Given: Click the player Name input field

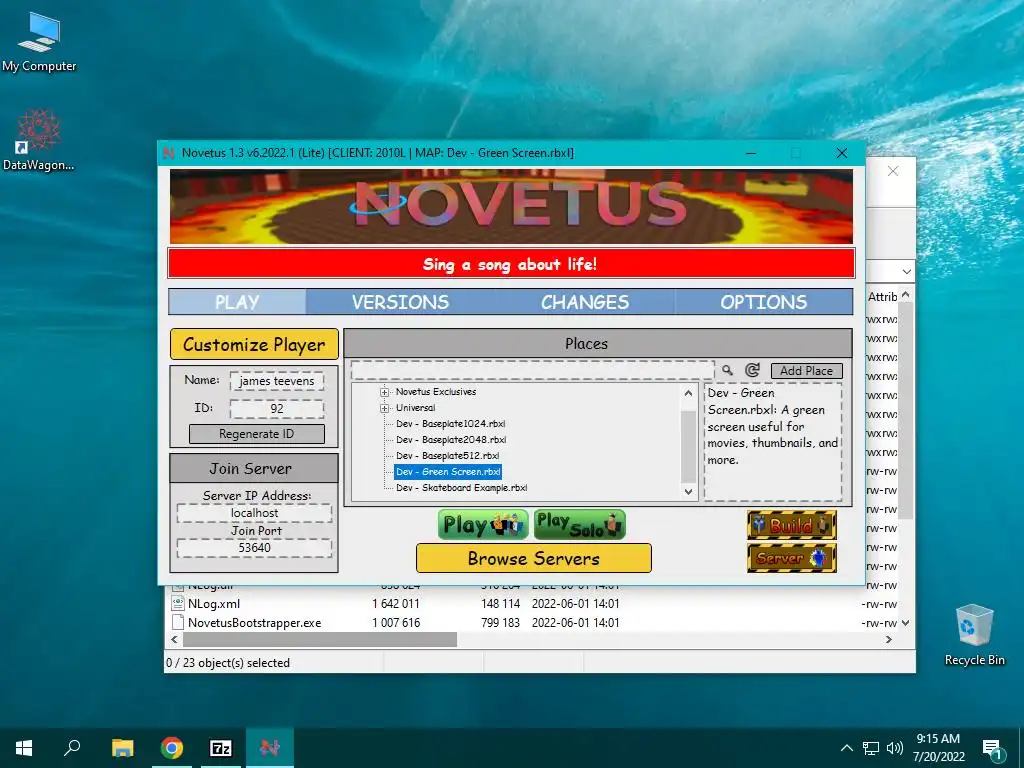Looking at the screenshot, I should point(277,381).
